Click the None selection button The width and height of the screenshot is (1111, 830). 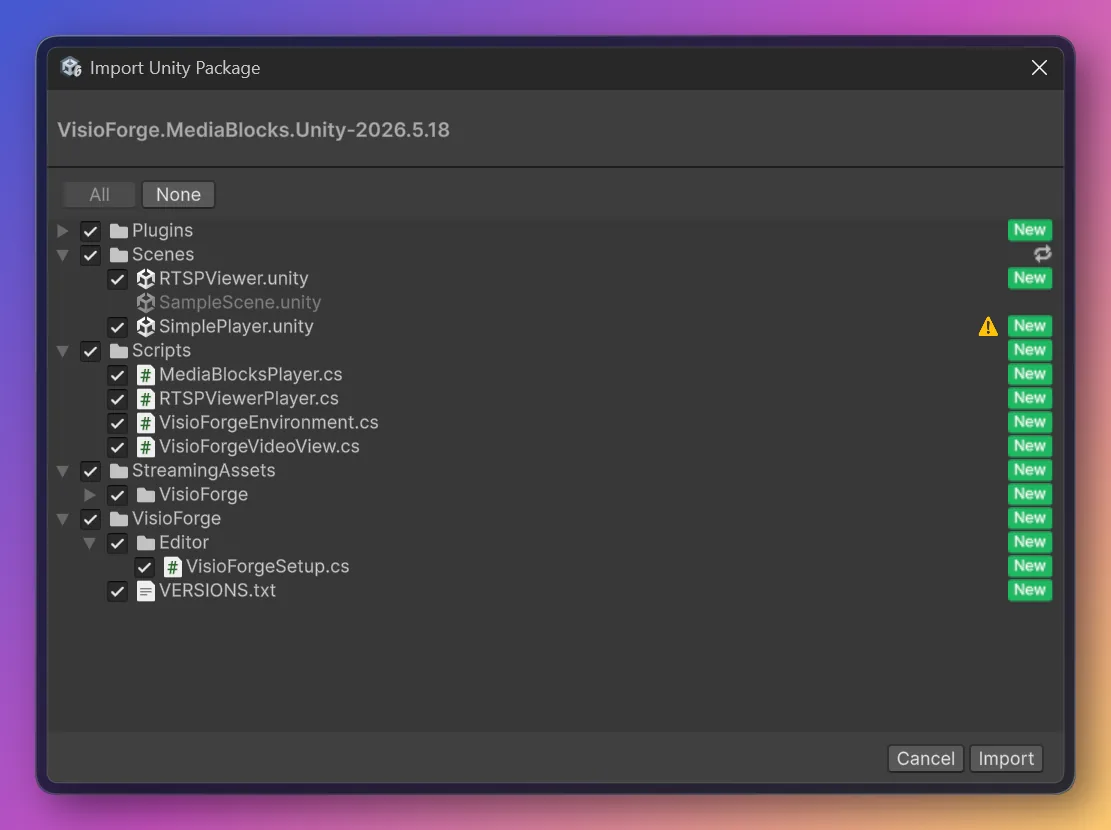click(x=178, y=194)
